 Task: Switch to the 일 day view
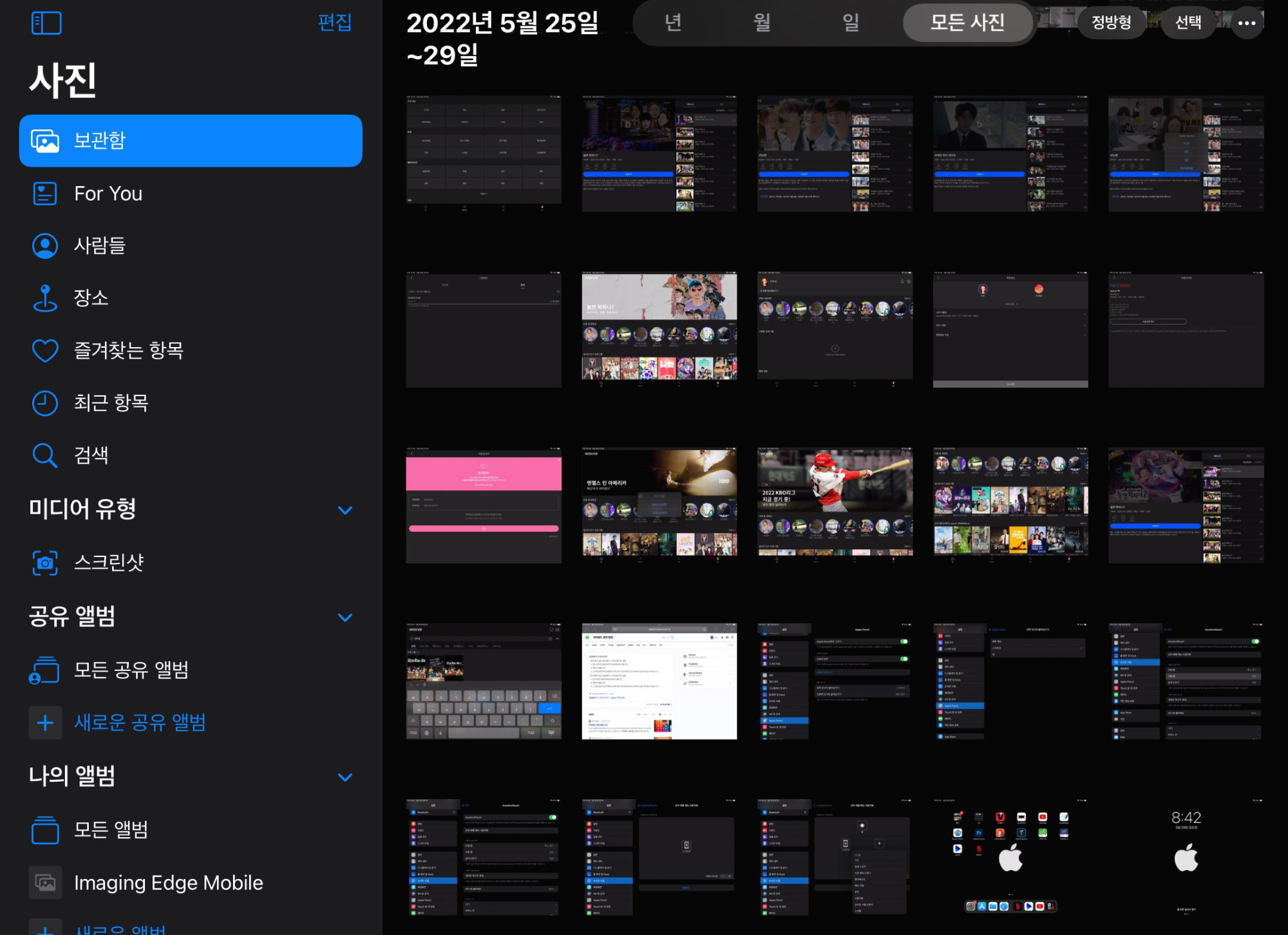pyautogui.click(x=851, y=23)
